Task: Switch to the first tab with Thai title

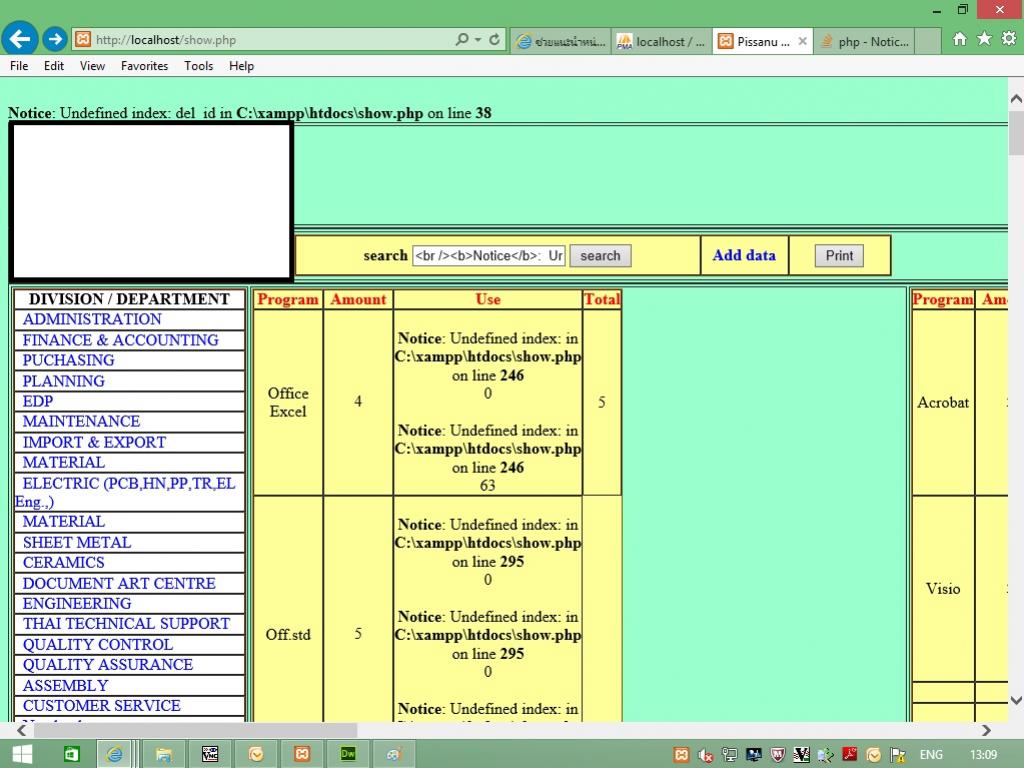Action: point(561,41)
